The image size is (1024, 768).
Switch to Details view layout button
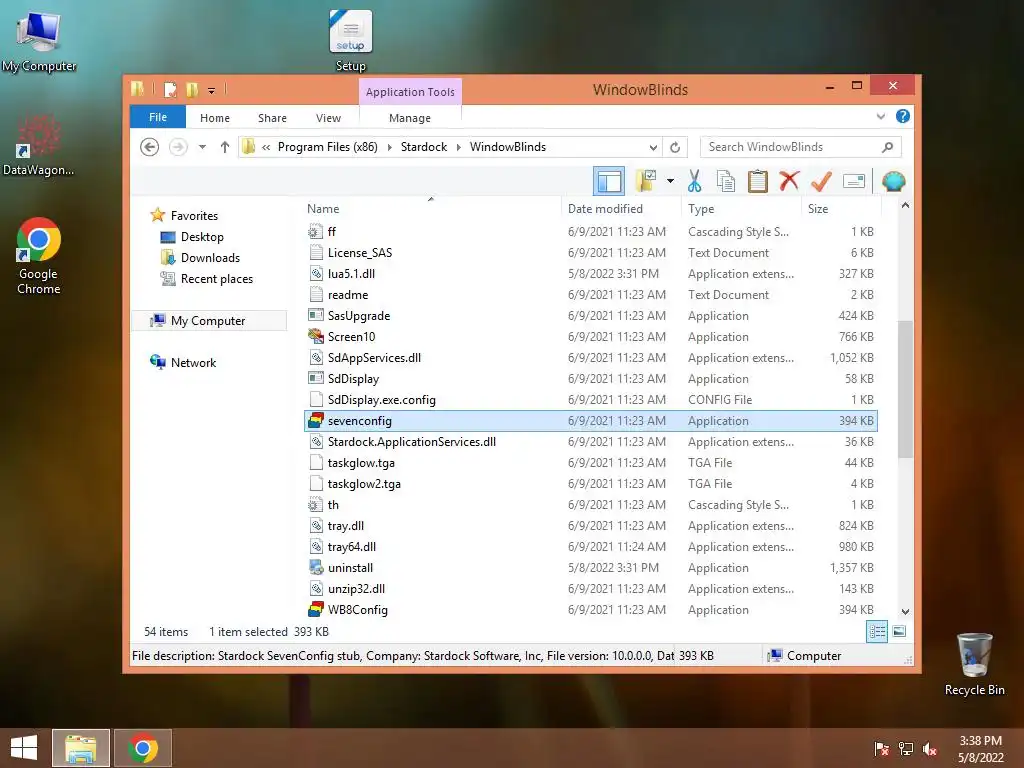(877, 632)
